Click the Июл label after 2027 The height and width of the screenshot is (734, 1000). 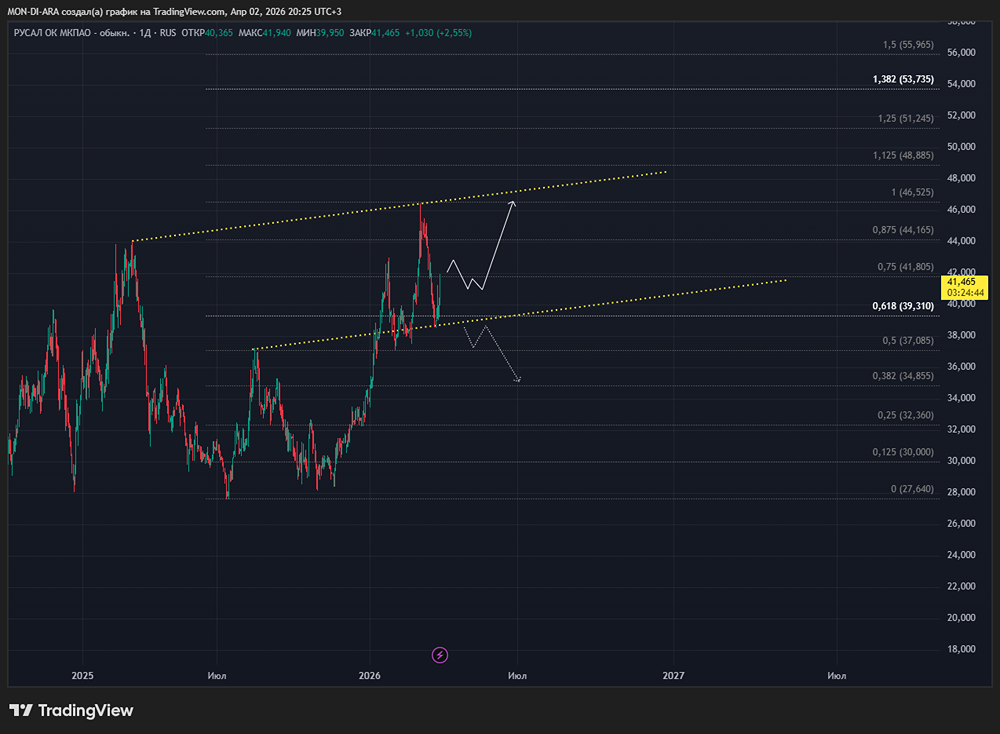pyautogui.click(x=837, y=675)
